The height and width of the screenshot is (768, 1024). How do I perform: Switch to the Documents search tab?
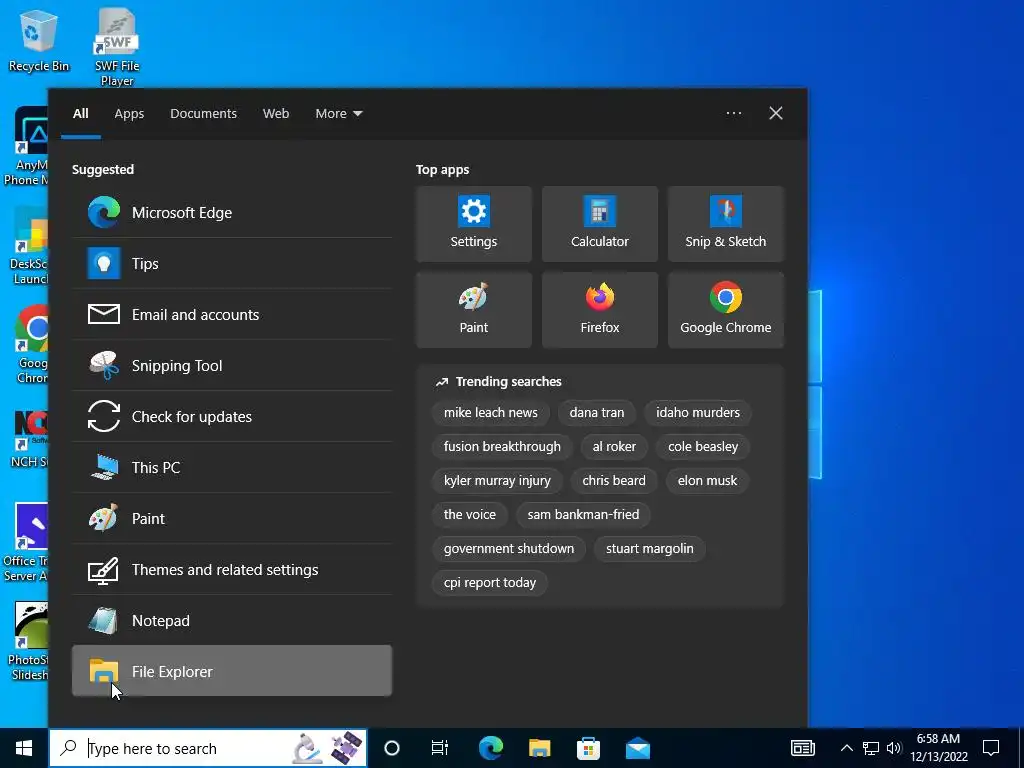[x=203, y=114]
